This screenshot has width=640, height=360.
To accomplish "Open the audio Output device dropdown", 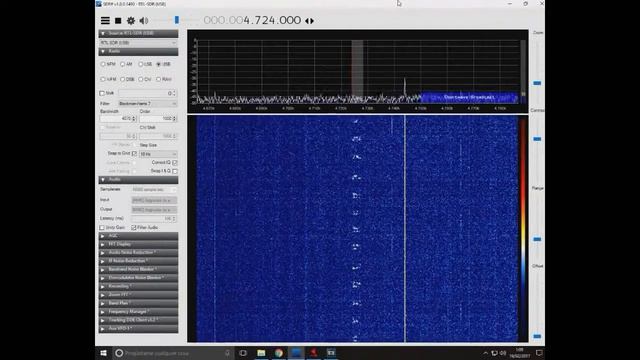I will (154, 209).
